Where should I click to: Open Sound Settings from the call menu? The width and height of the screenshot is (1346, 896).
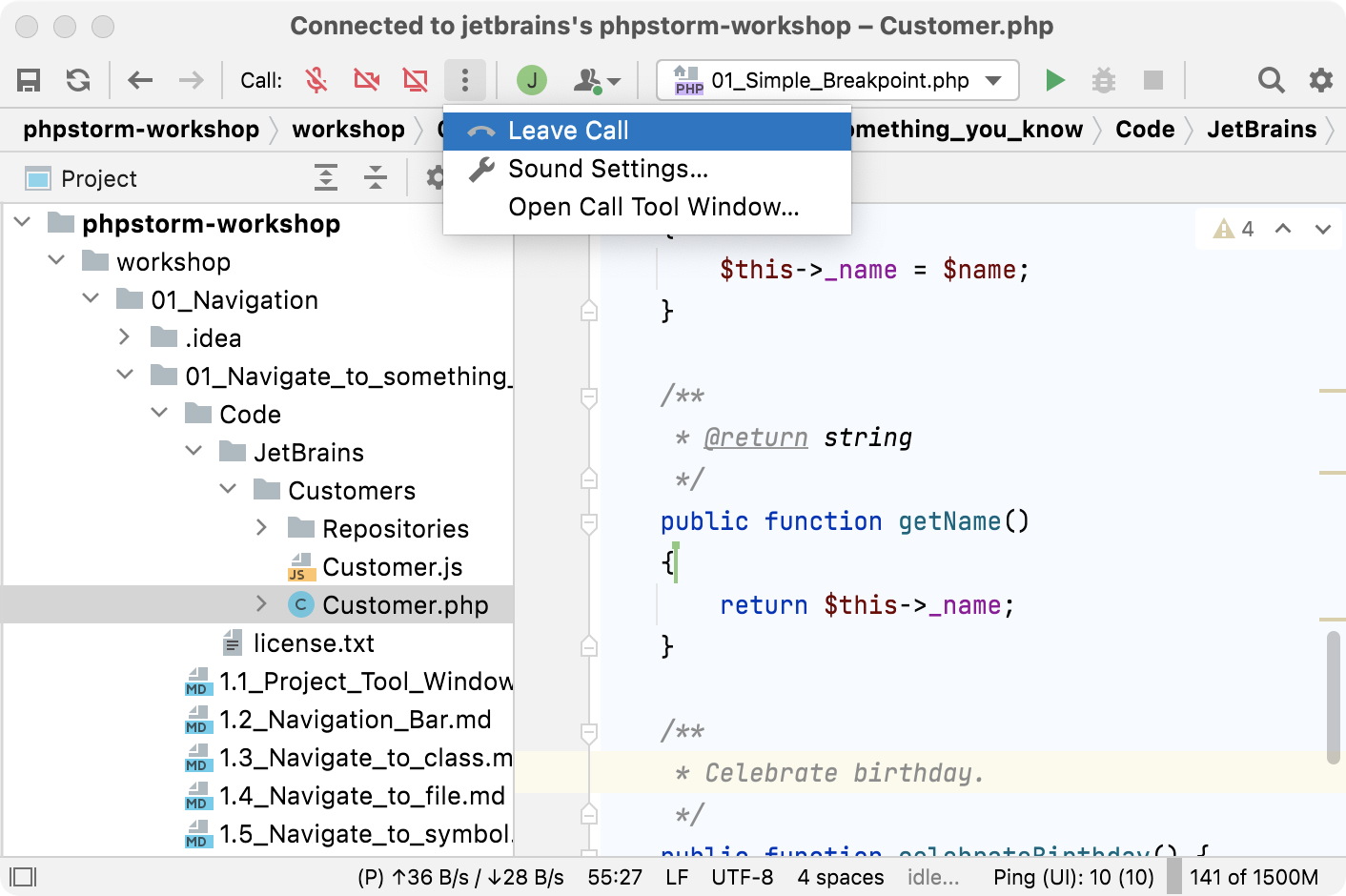tap(608, 169)
